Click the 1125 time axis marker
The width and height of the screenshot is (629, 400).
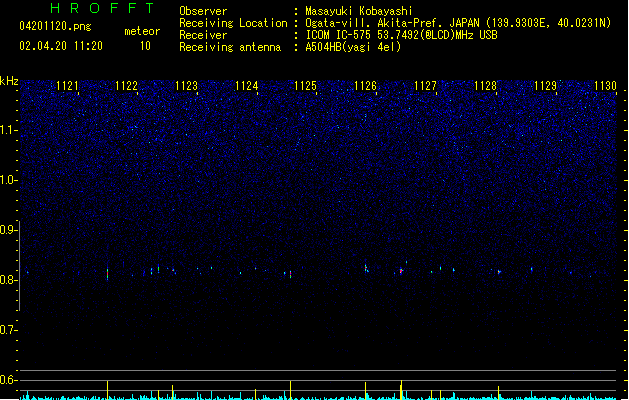click(306, 86)
